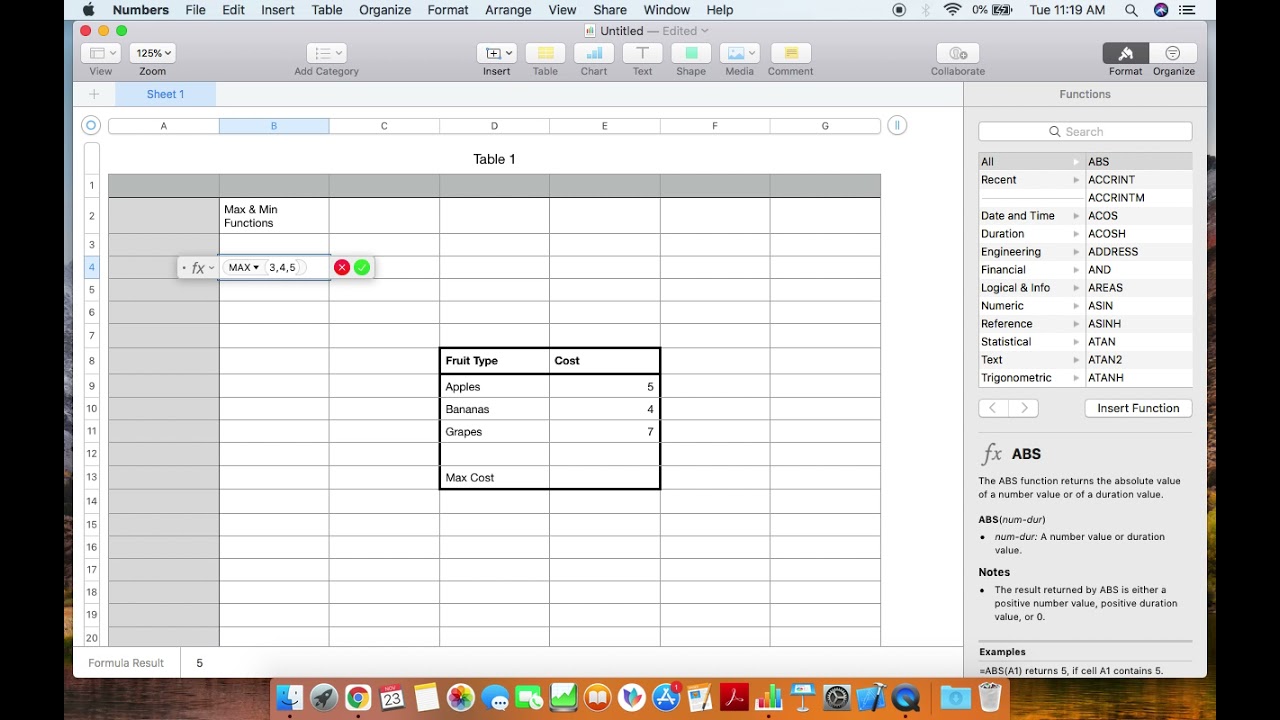Go forward with the functions right arrow

click(1023, 408)
